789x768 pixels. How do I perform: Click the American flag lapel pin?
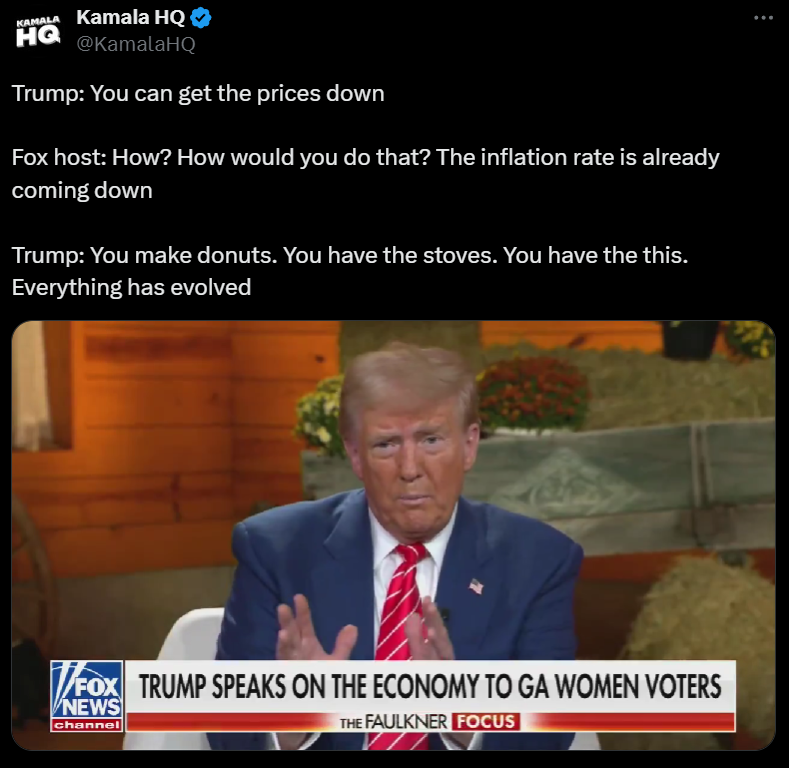coord(476,586)
